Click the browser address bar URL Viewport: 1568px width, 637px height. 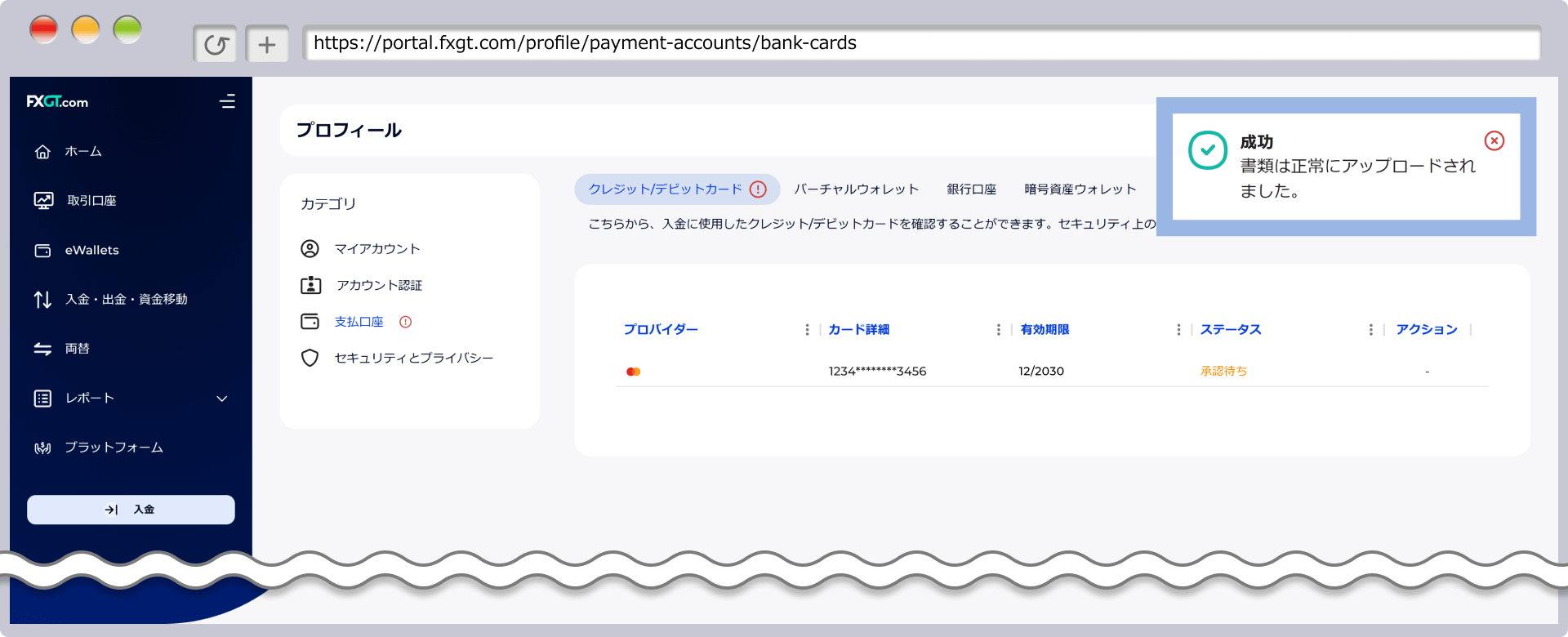point(921,43)
